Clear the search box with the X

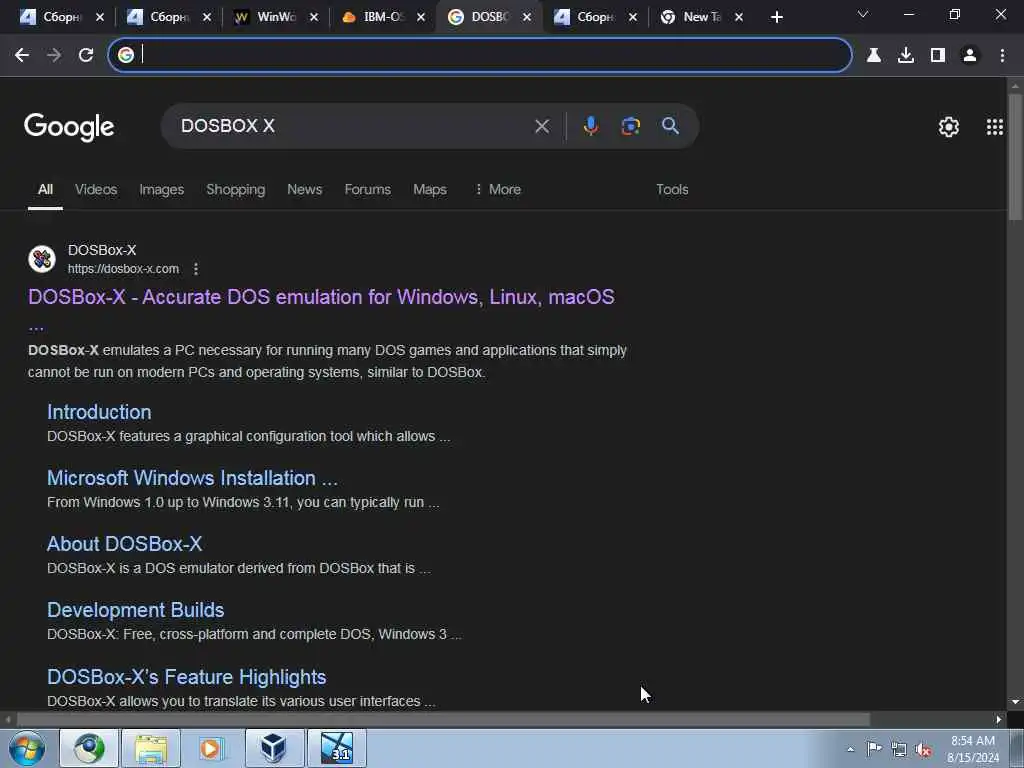[x=542, y=126]
